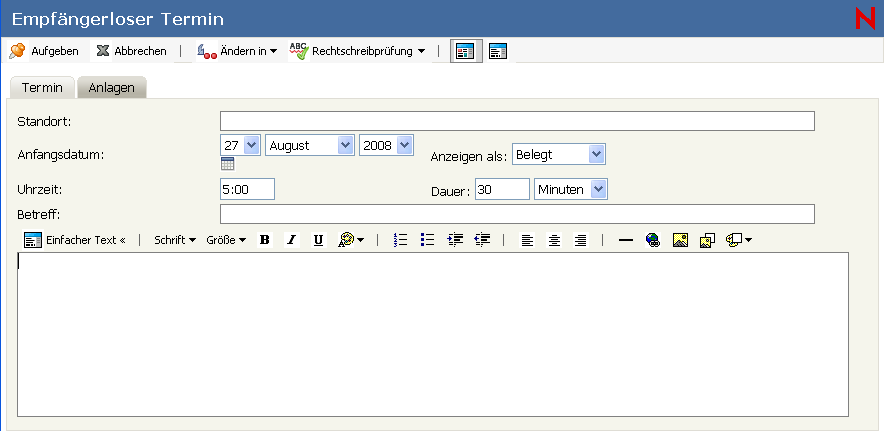
Task: Align text left
Action: pos(527,240)
